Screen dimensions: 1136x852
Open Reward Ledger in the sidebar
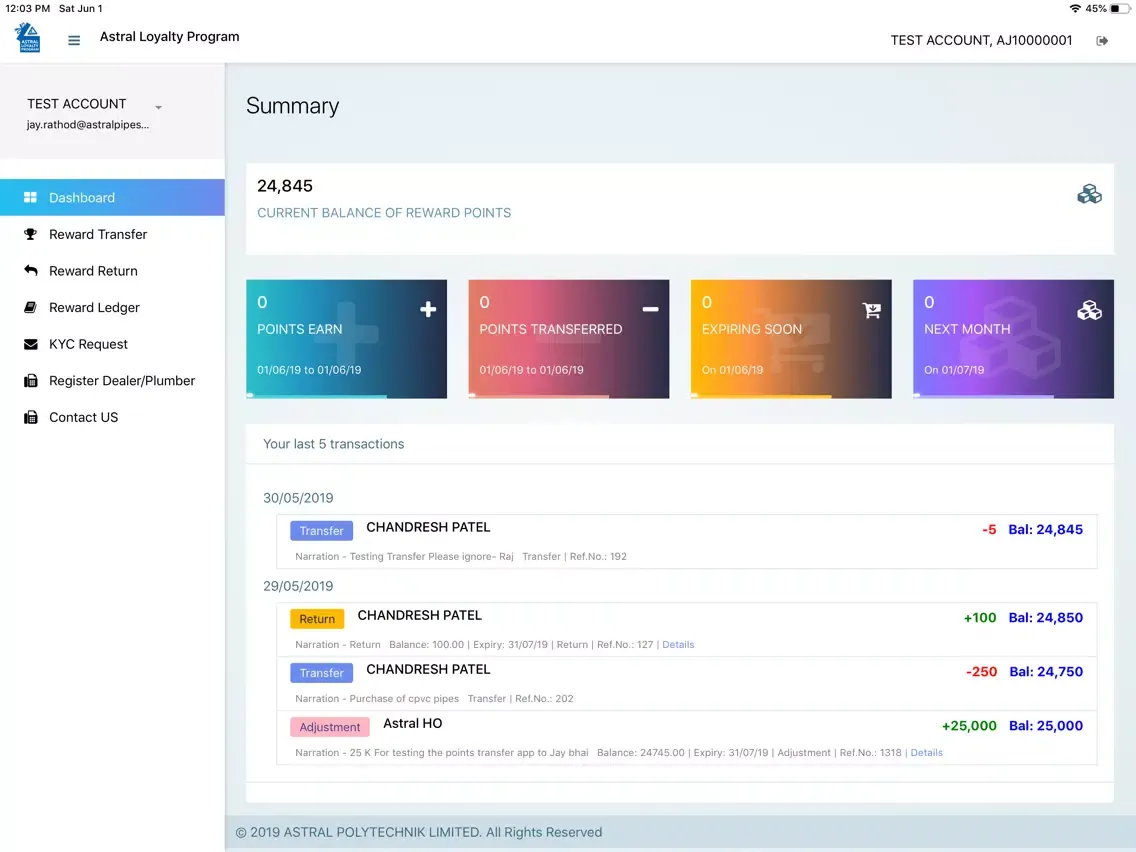112,307
